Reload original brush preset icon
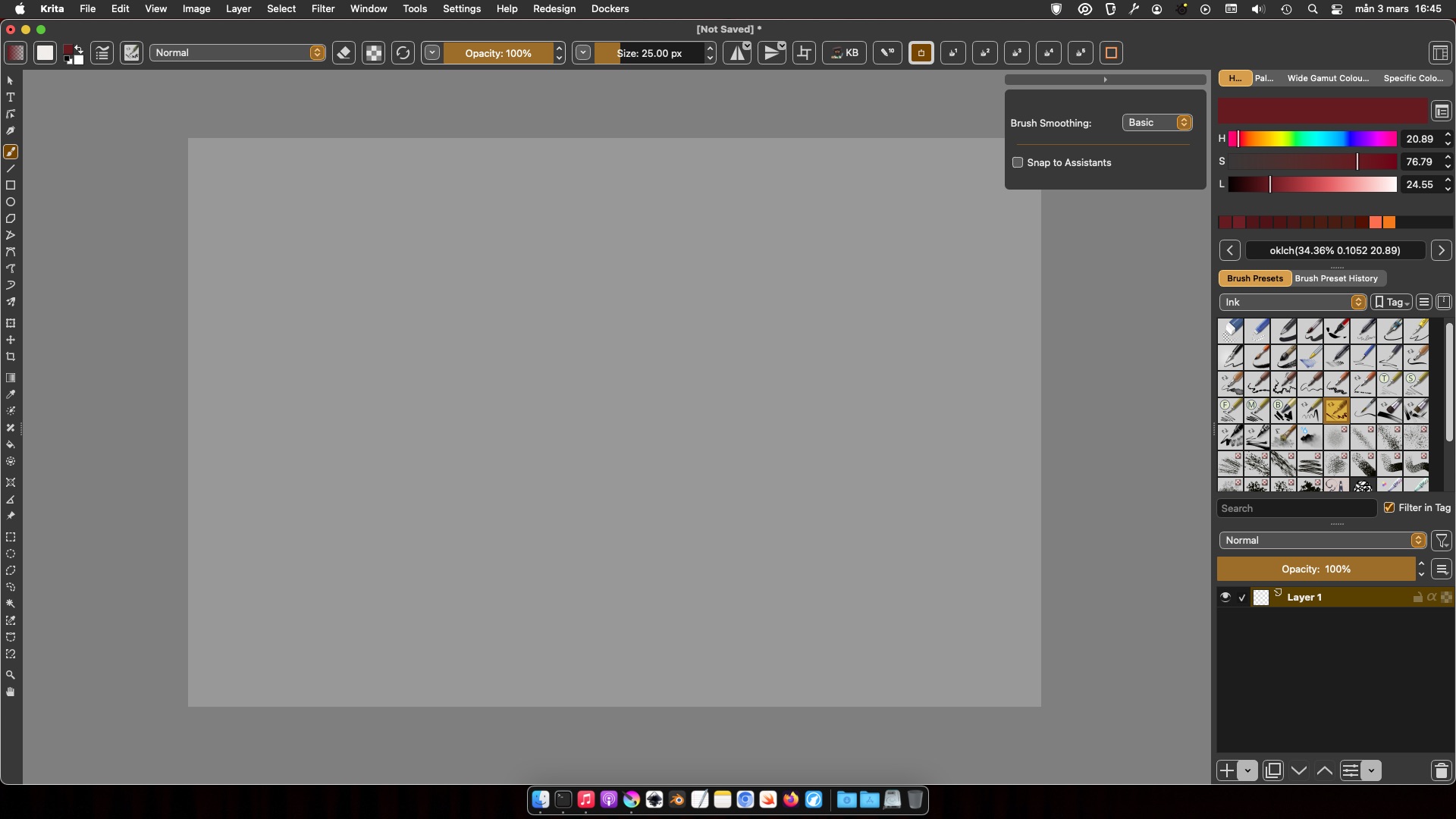The image size is (1456, 819). pyautogui.click(x=403, y=53)
